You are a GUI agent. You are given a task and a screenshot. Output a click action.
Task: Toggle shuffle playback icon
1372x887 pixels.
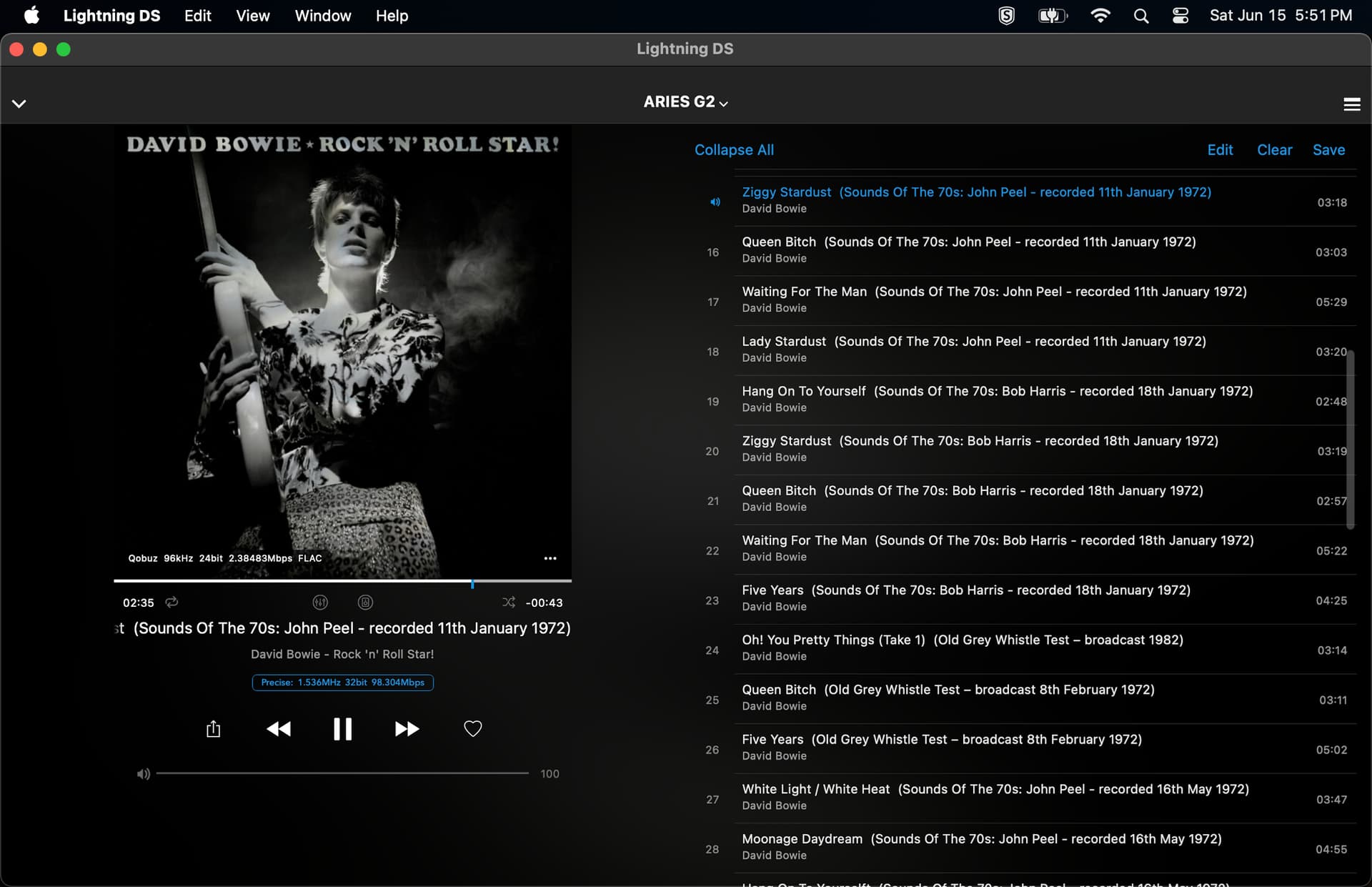click(508, 602)
